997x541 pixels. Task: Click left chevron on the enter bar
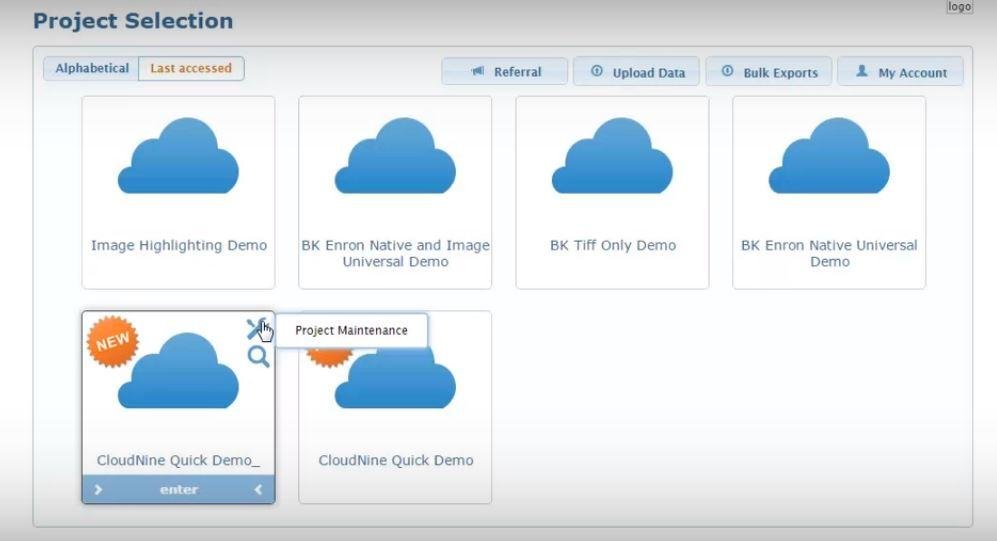[x=258, y=490]
